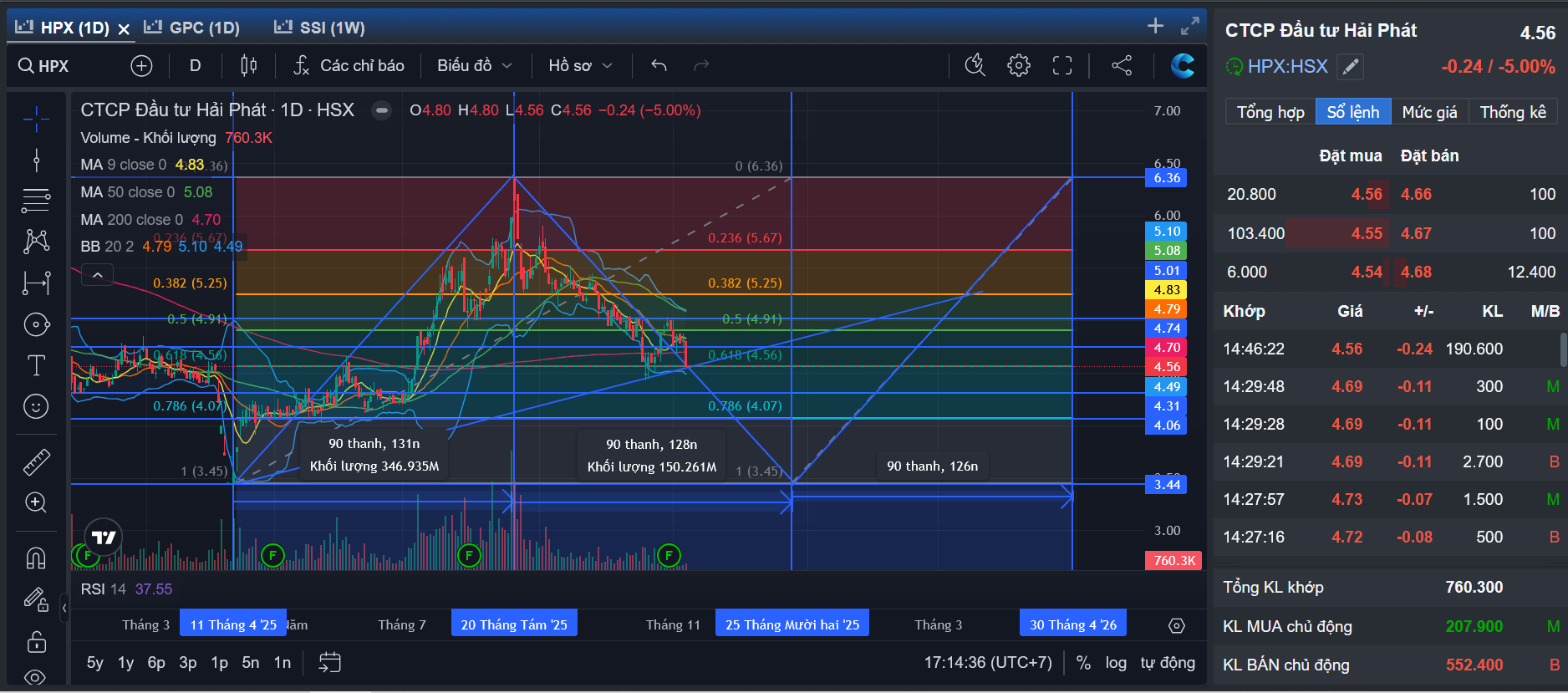1568x693 pixels.
Task: Set time range to 5n
Action: (x=251, y=663)
